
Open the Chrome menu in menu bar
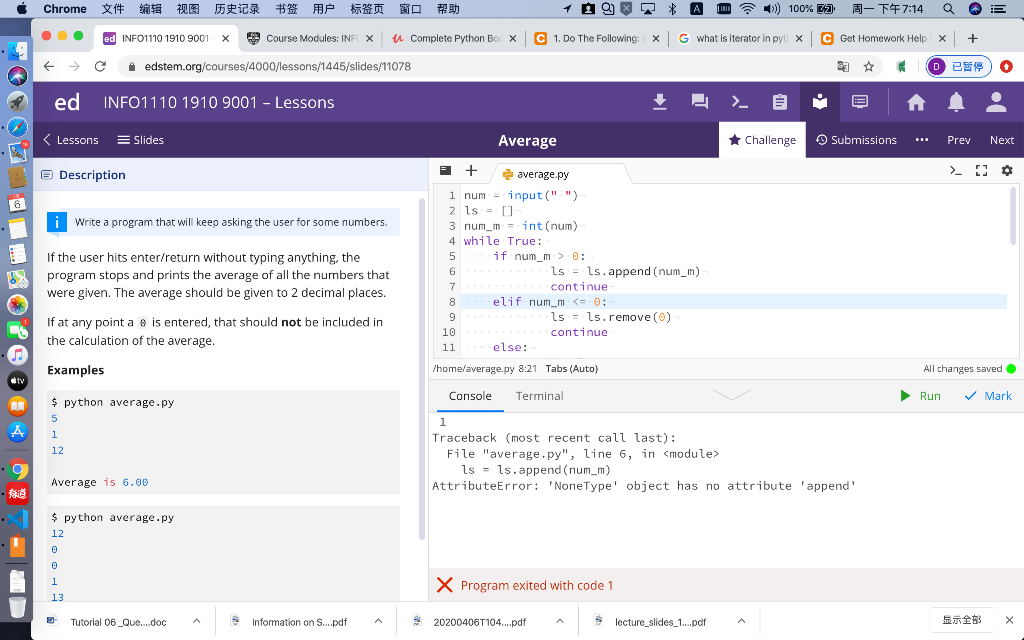pos(65,8)
